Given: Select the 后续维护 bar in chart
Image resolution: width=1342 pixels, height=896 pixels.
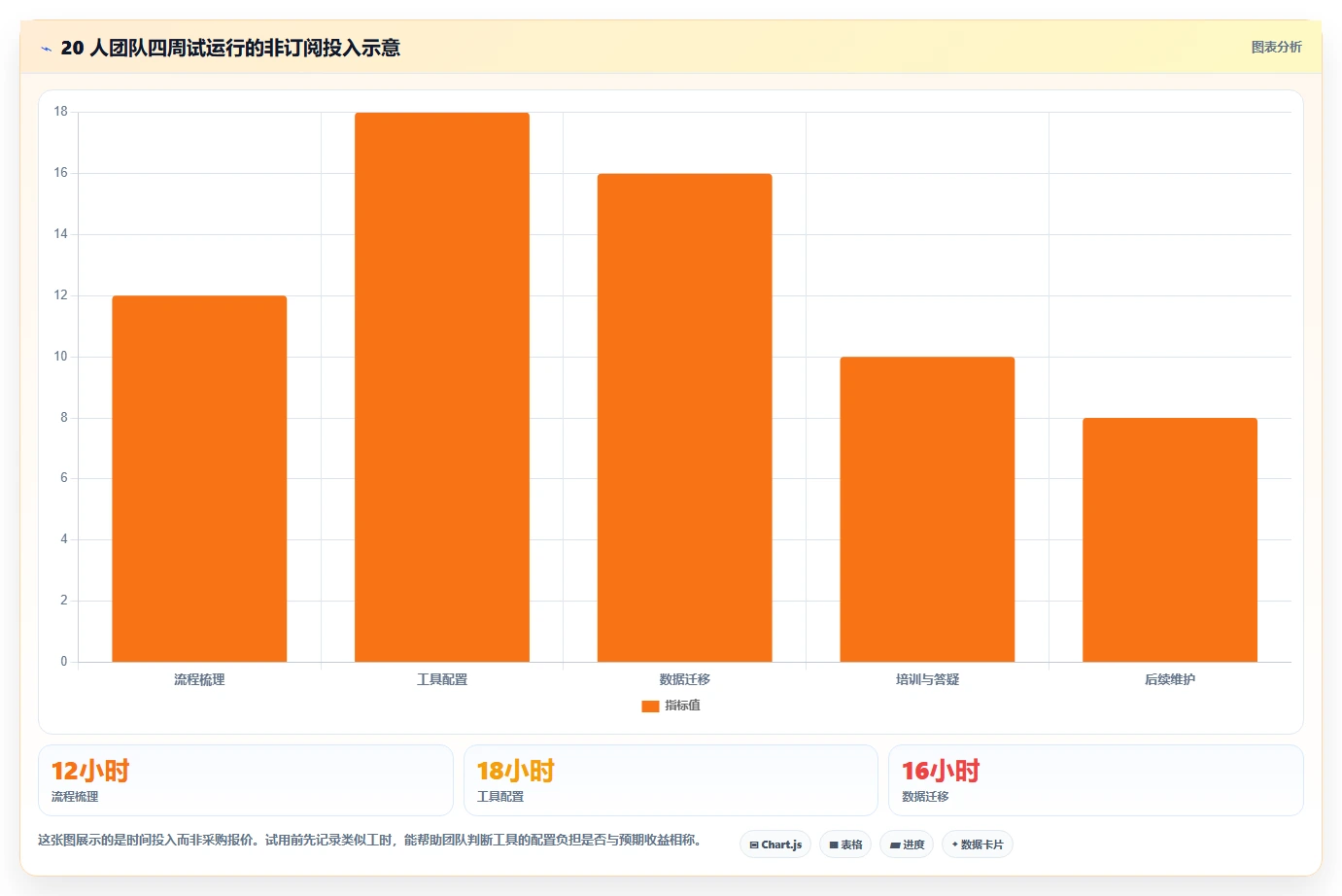Looking at the screenshot, I should (1170, 540).
